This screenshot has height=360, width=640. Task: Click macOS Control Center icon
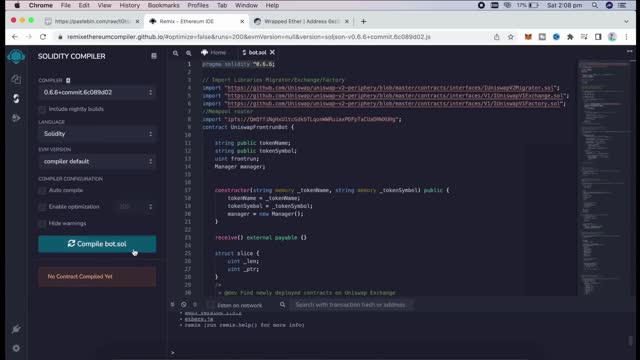622,5
